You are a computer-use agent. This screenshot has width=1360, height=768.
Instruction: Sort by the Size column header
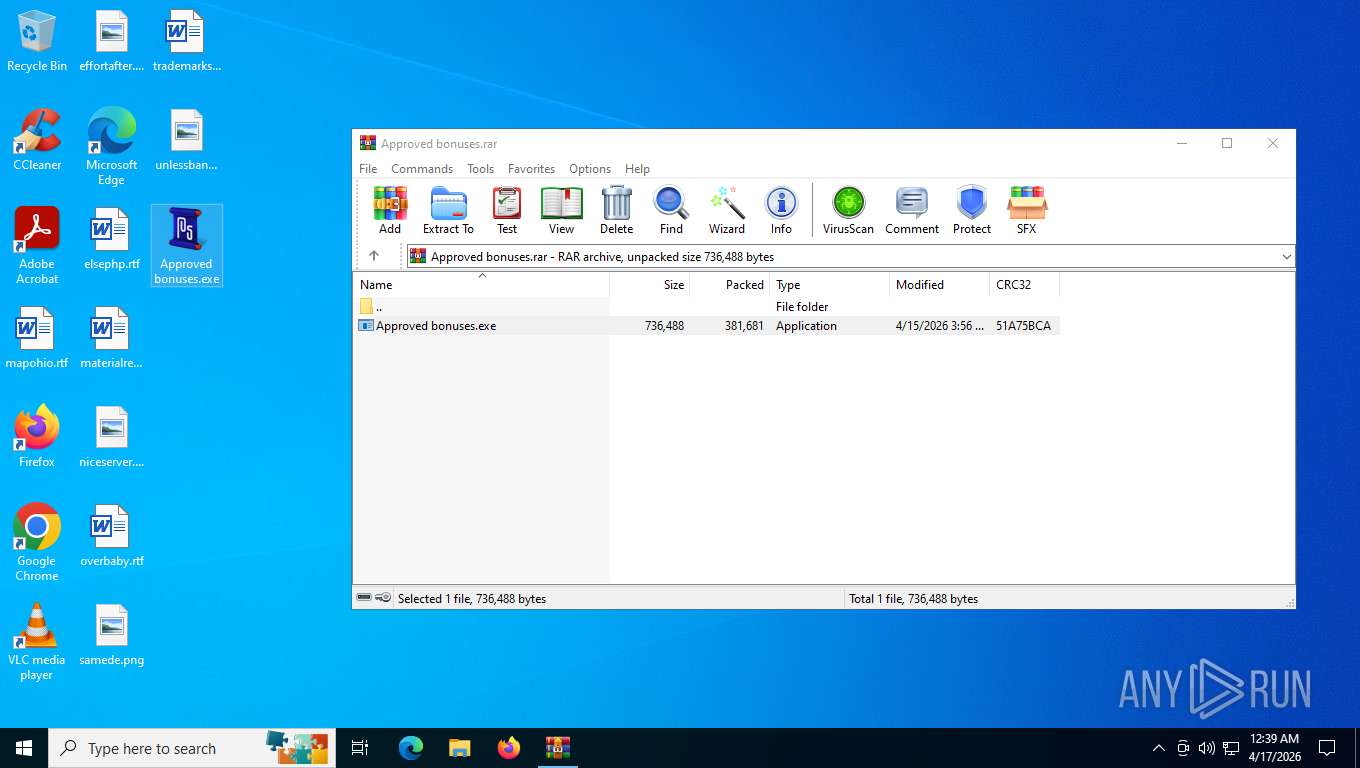pos(650,285)
